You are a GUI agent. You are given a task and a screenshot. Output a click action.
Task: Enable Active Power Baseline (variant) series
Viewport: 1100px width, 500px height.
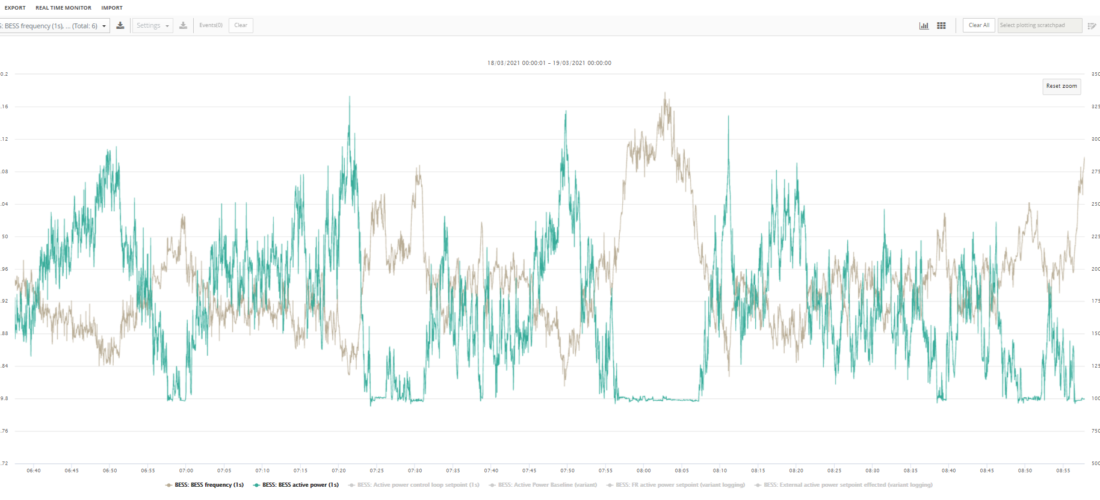(x=542, y=485)
